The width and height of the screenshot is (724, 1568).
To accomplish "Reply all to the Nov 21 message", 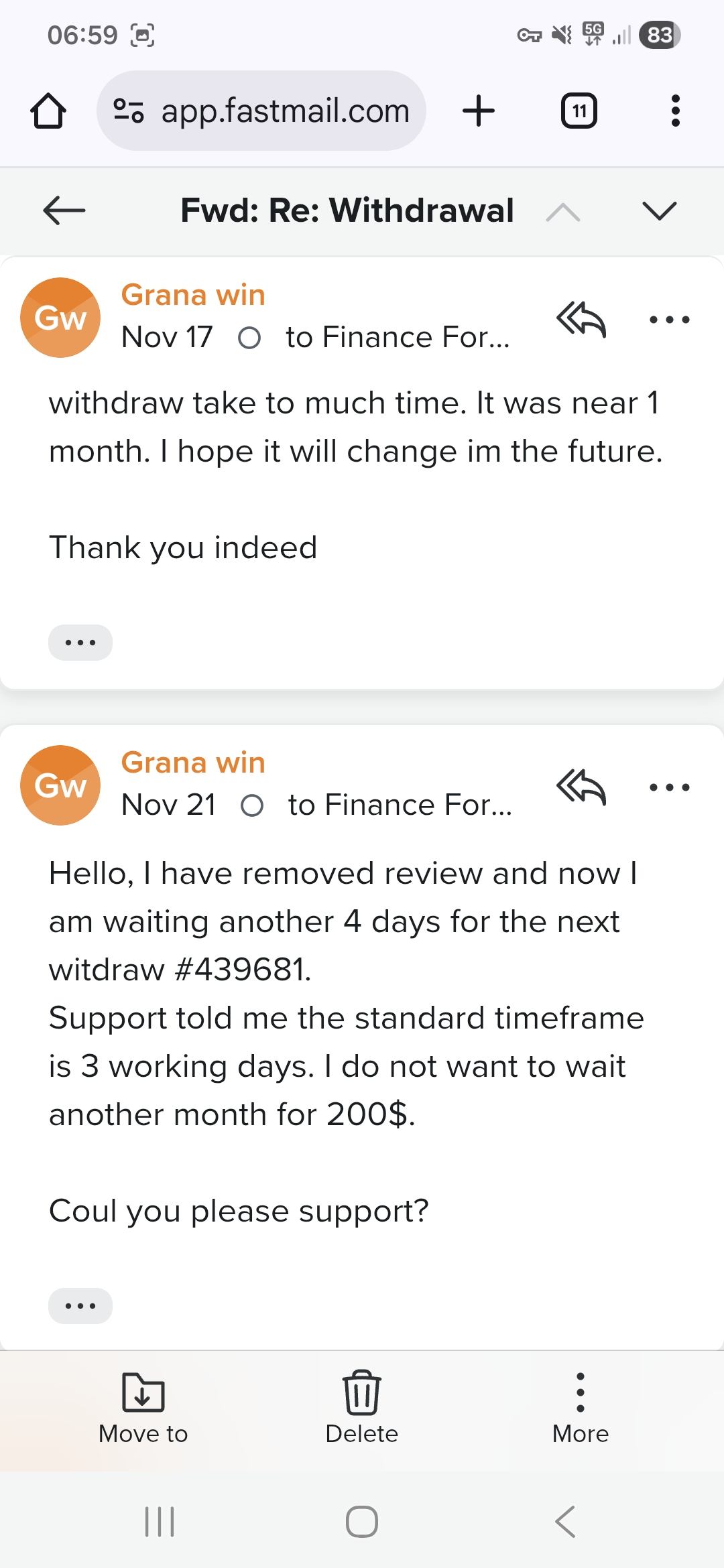I will coord(581,787).
